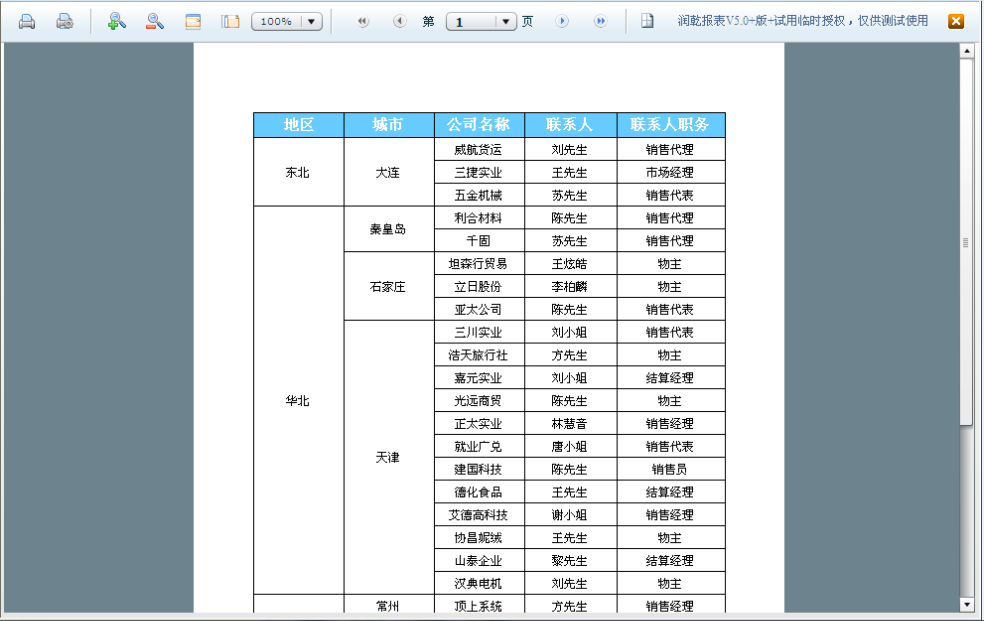Click the 联系人职务 column header
Viewport: 984px width, 621px height.
tap(671, 125)
